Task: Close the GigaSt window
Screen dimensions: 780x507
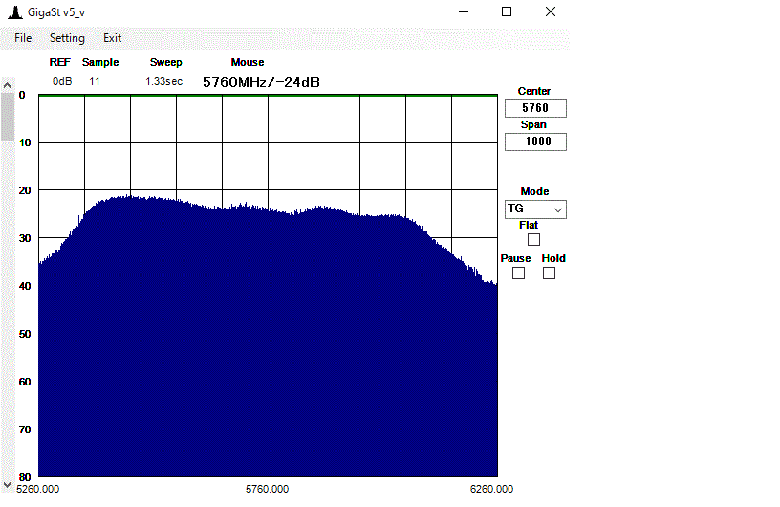Action: tap(550, 11)
